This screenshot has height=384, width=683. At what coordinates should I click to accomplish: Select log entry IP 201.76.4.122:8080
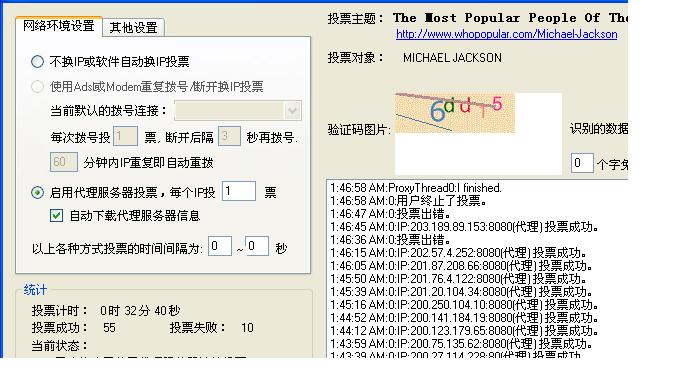coord(458,279)
